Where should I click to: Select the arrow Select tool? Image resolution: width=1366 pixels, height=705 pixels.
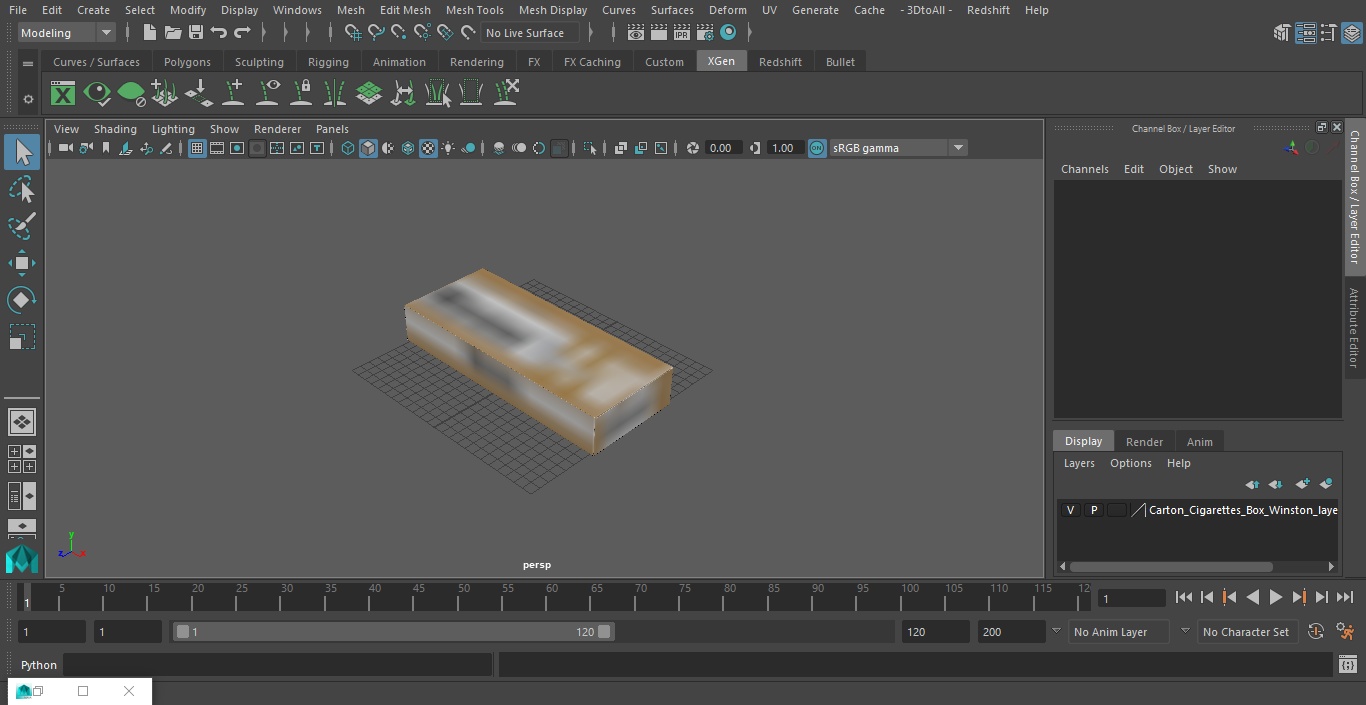coord(22,152)
